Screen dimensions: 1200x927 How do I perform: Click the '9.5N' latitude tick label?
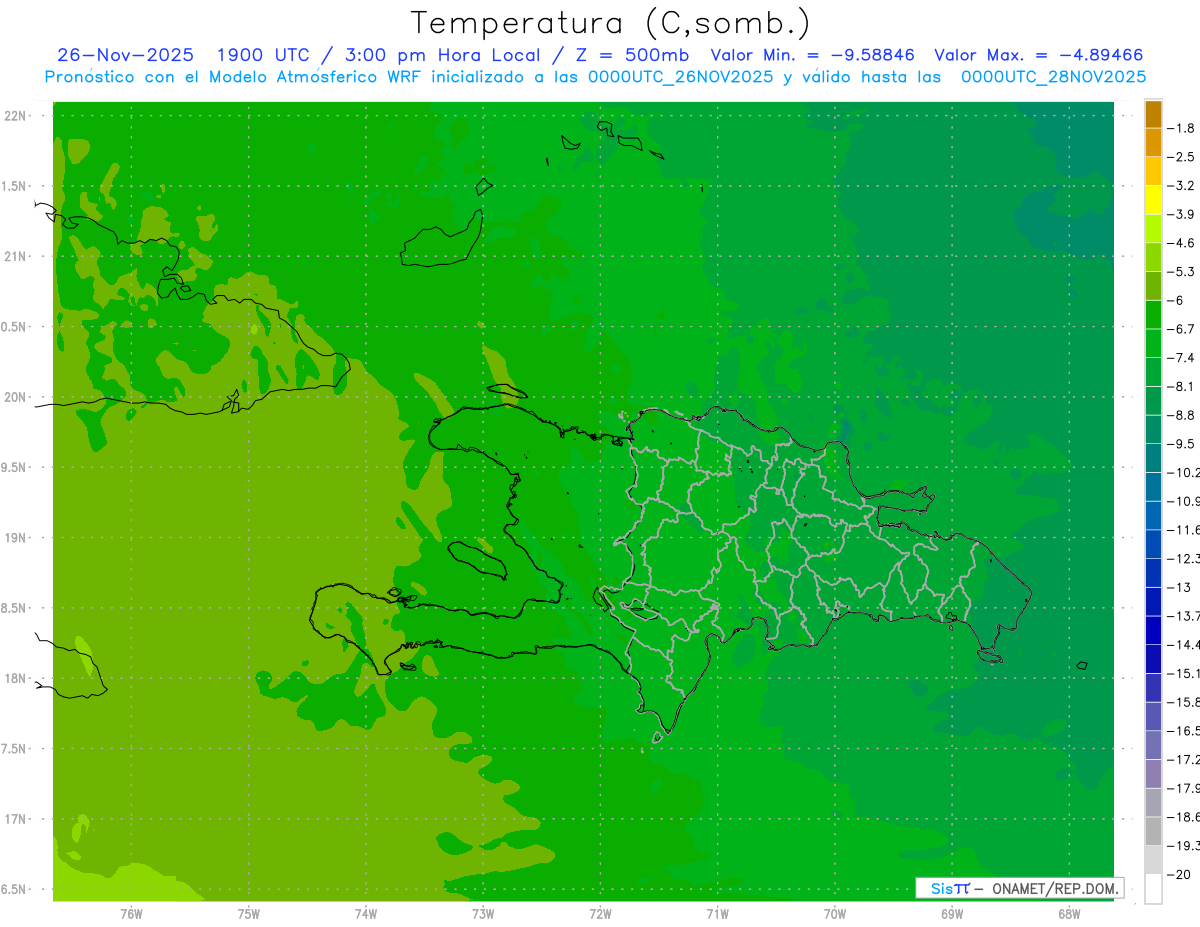coord(14,468)
